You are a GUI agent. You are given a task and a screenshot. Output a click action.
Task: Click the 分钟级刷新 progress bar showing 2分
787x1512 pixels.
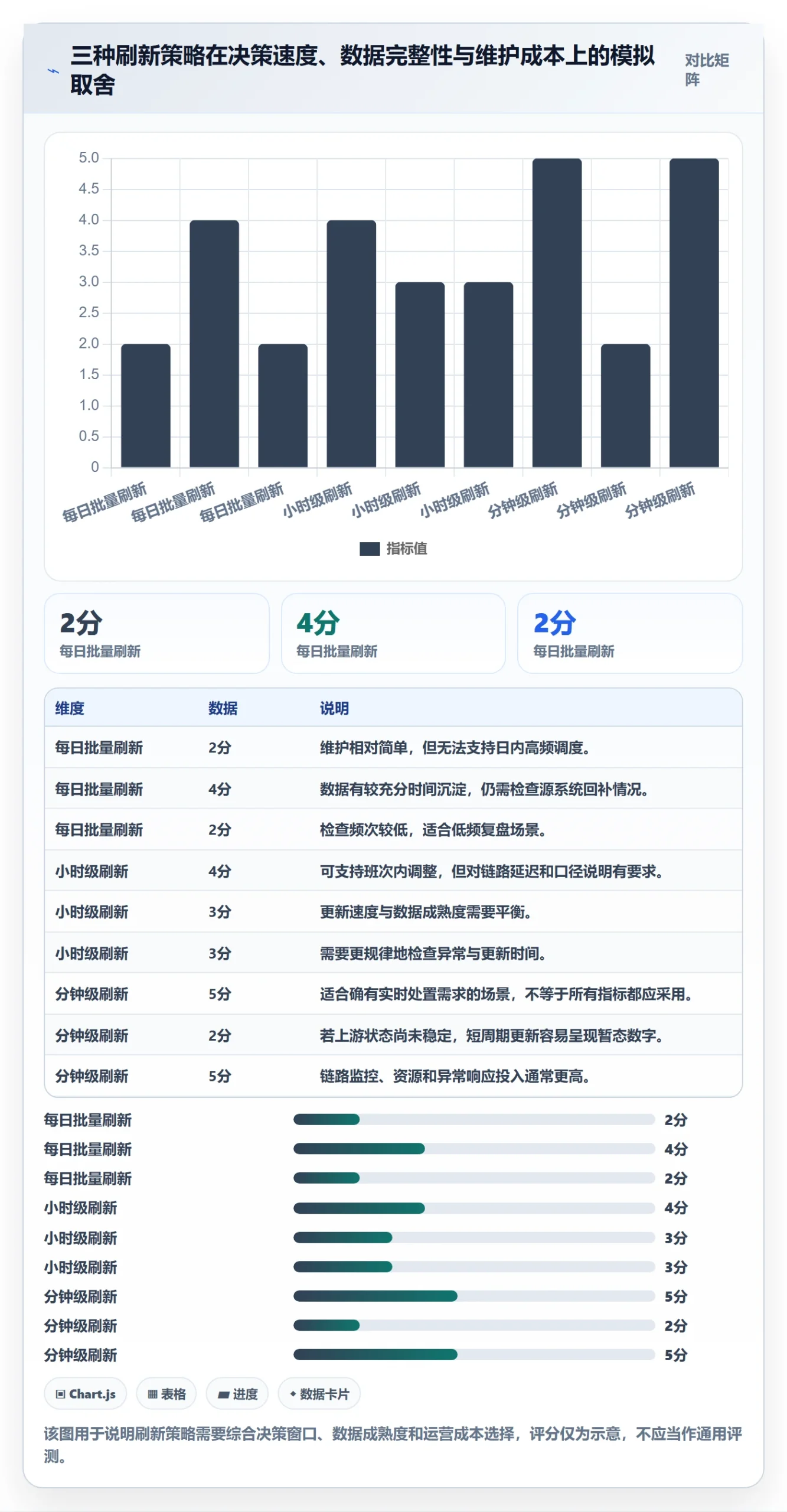point(474,1325)
